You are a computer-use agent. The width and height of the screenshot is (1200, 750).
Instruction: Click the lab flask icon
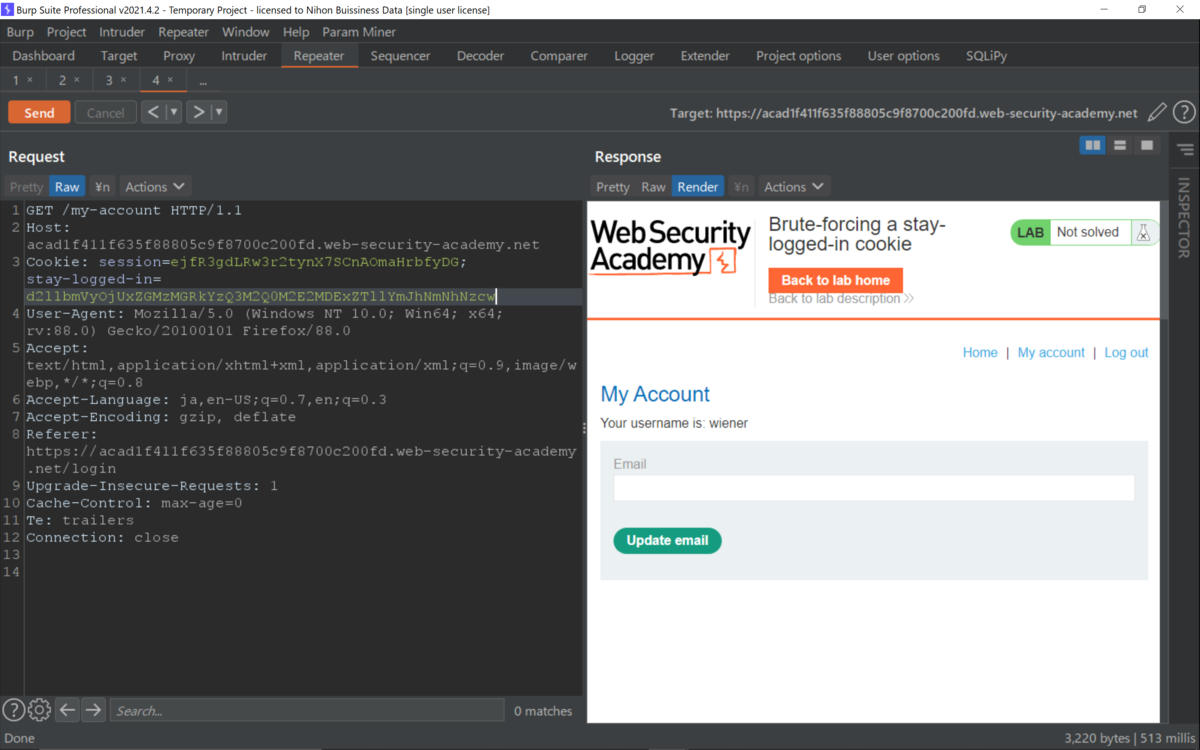coord(1143,232)
